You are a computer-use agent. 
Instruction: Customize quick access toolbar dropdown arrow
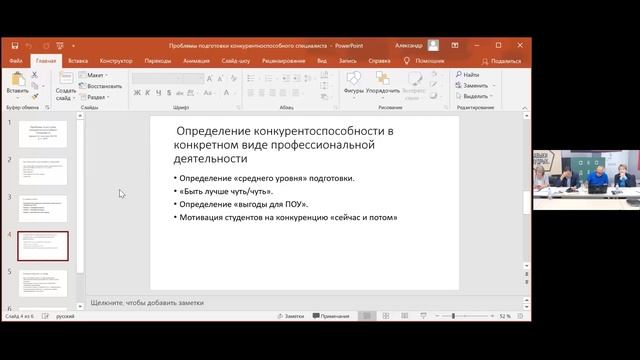pyautogui.click(x=73, y=46)
